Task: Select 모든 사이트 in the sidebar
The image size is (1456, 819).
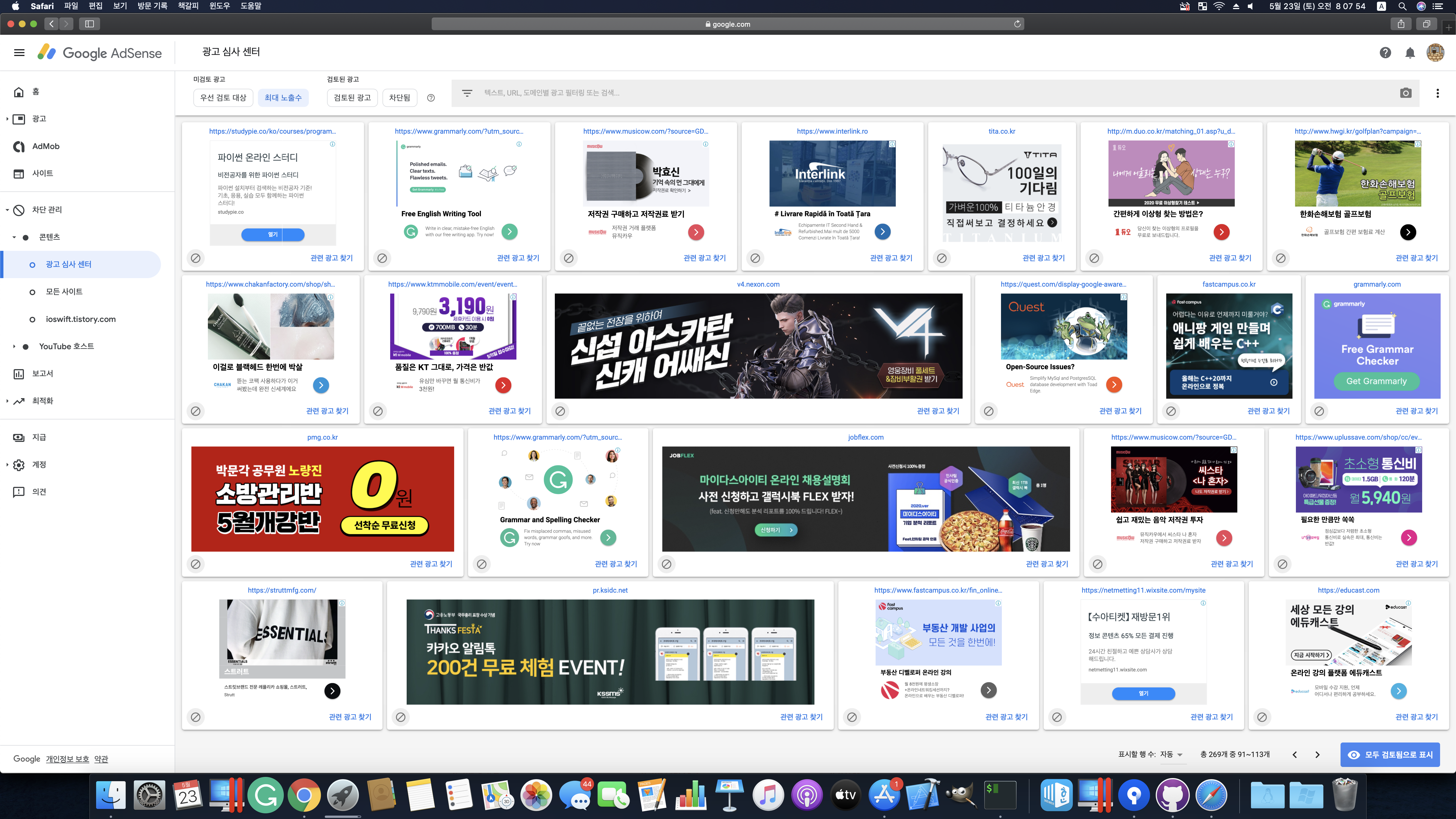Action: [64, 292]
